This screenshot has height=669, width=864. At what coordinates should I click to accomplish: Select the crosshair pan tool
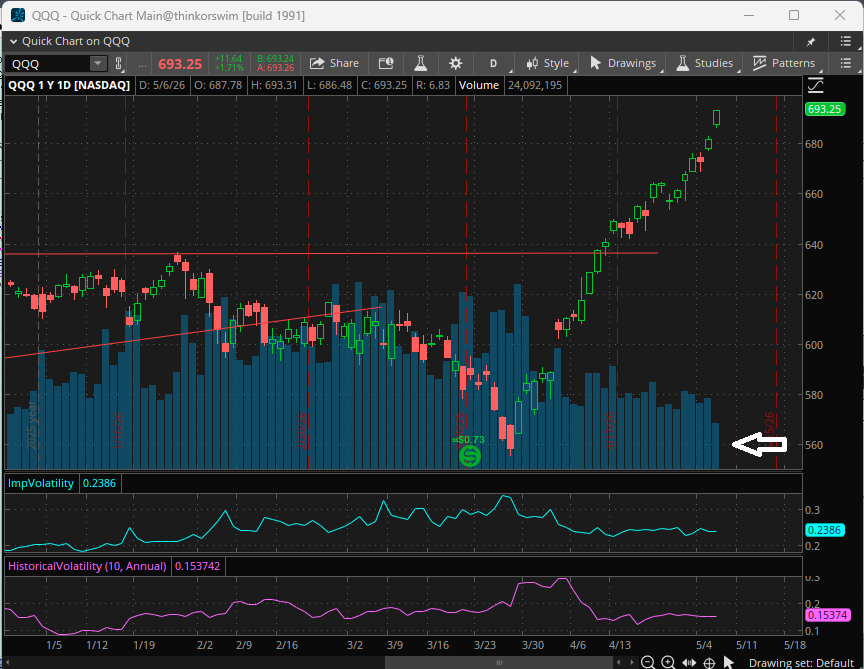[x=709, y=662]
